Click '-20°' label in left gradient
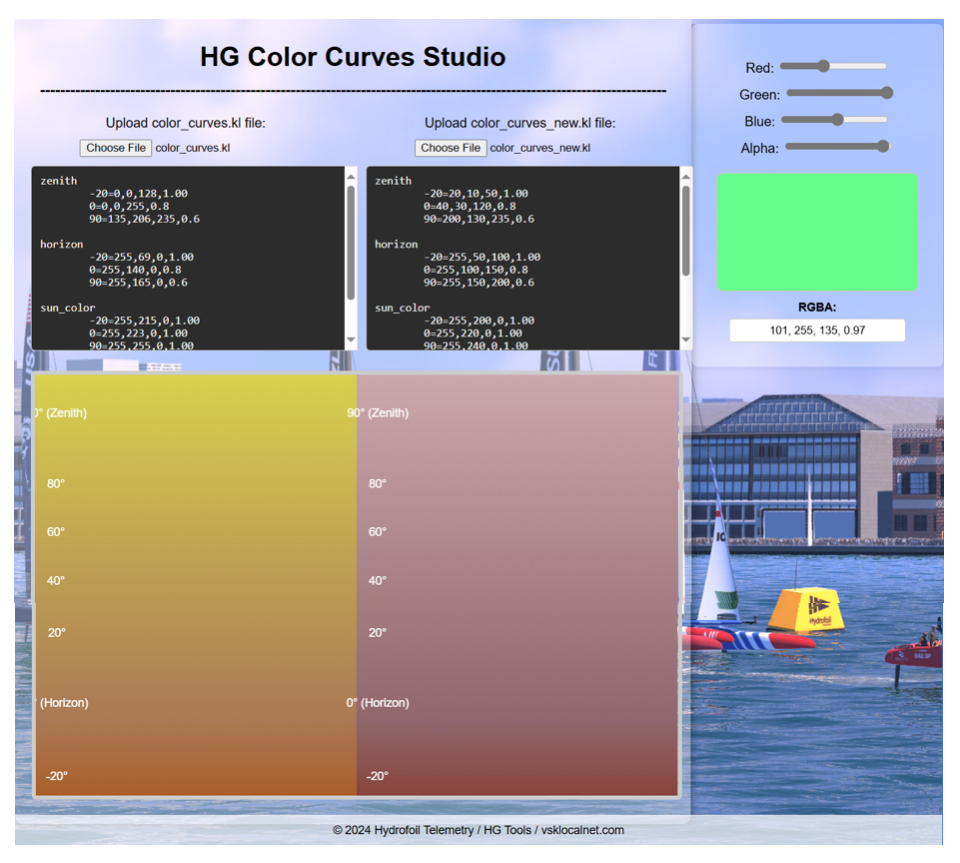This screenshot has width=960, height=863. point(56,777)
